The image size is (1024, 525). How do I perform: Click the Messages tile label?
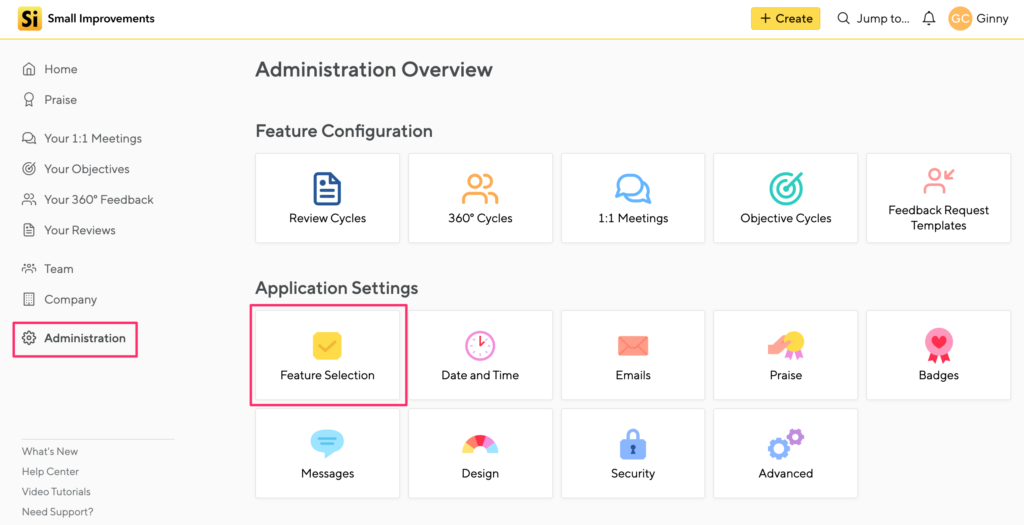pos(327,473)
